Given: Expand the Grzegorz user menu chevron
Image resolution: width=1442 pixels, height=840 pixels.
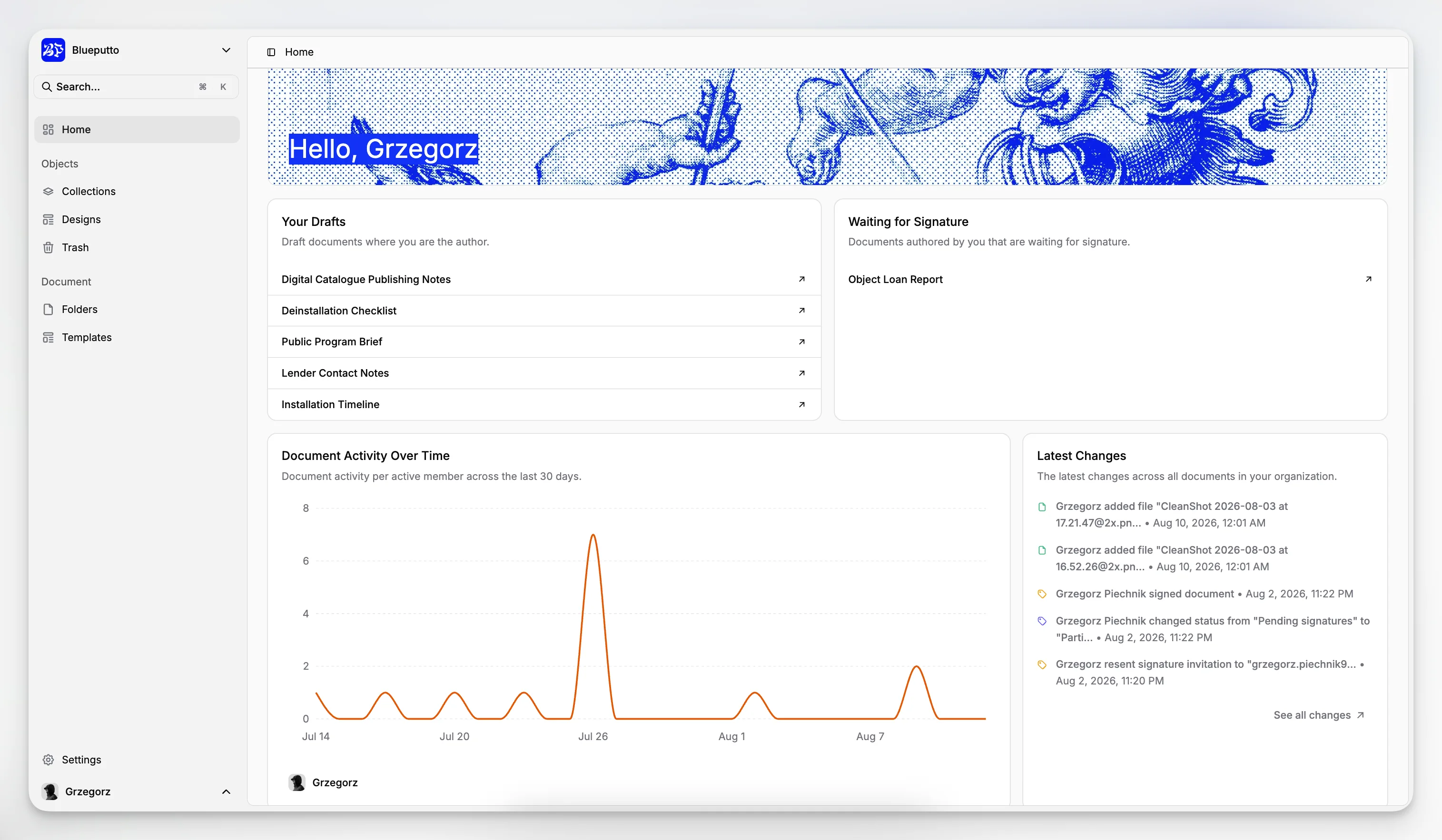Looking at the screenshot, I should point(226,791).
